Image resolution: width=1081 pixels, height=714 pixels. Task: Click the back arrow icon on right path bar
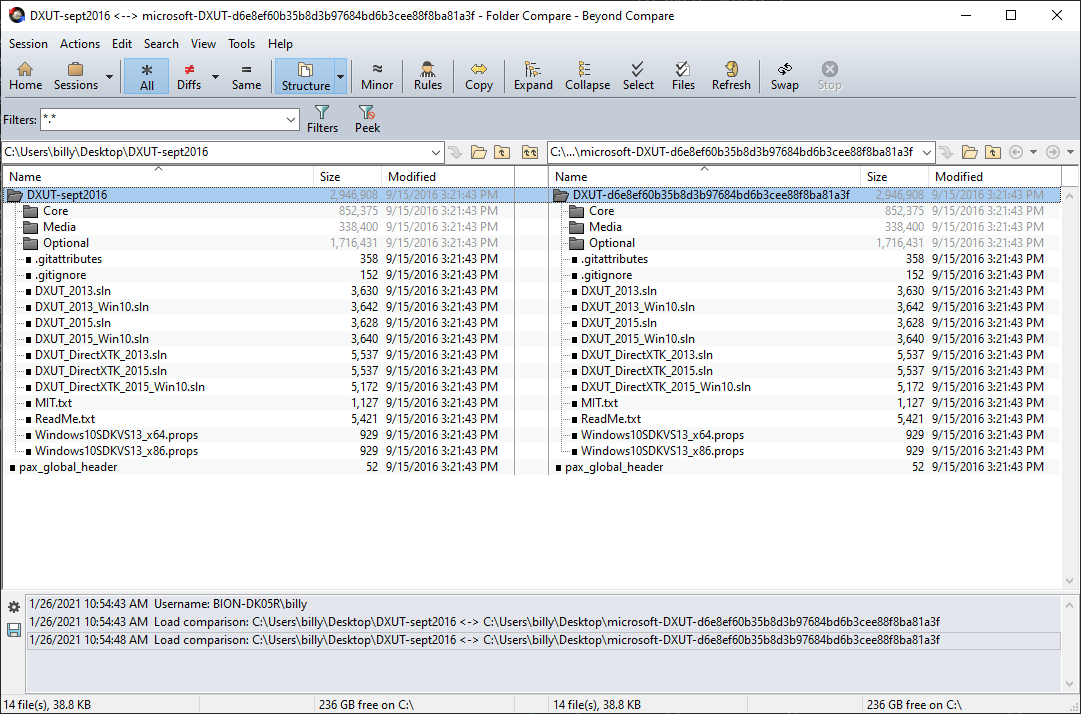1016,152
